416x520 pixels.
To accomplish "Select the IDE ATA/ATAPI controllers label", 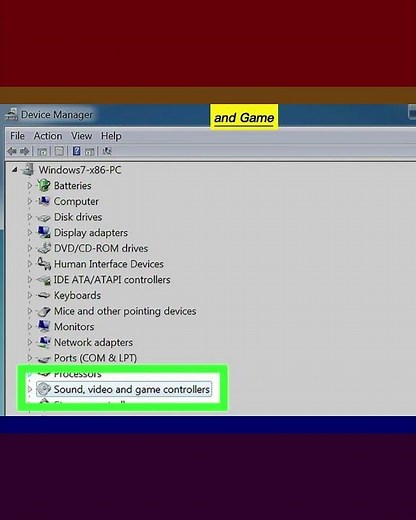I will (x=112, y=280).
